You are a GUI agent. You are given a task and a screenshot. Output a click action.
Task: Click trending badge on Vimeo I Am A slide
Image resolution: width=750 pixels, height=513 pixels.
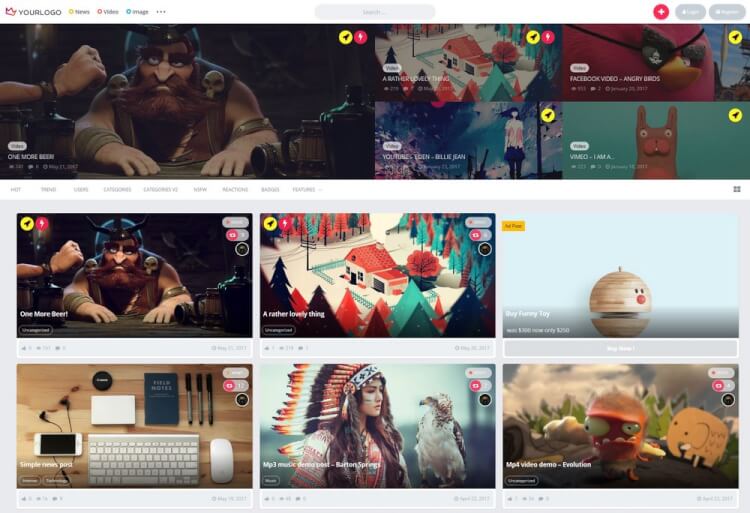(x=735, y=115)
